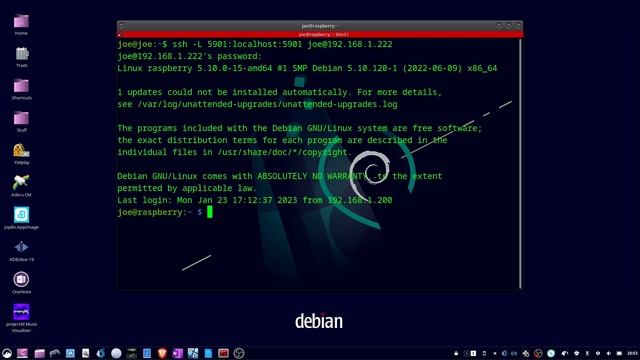Launch OneNote desktop shortcut
Screen dimensions: 640x360
click(x=21, y=280)
